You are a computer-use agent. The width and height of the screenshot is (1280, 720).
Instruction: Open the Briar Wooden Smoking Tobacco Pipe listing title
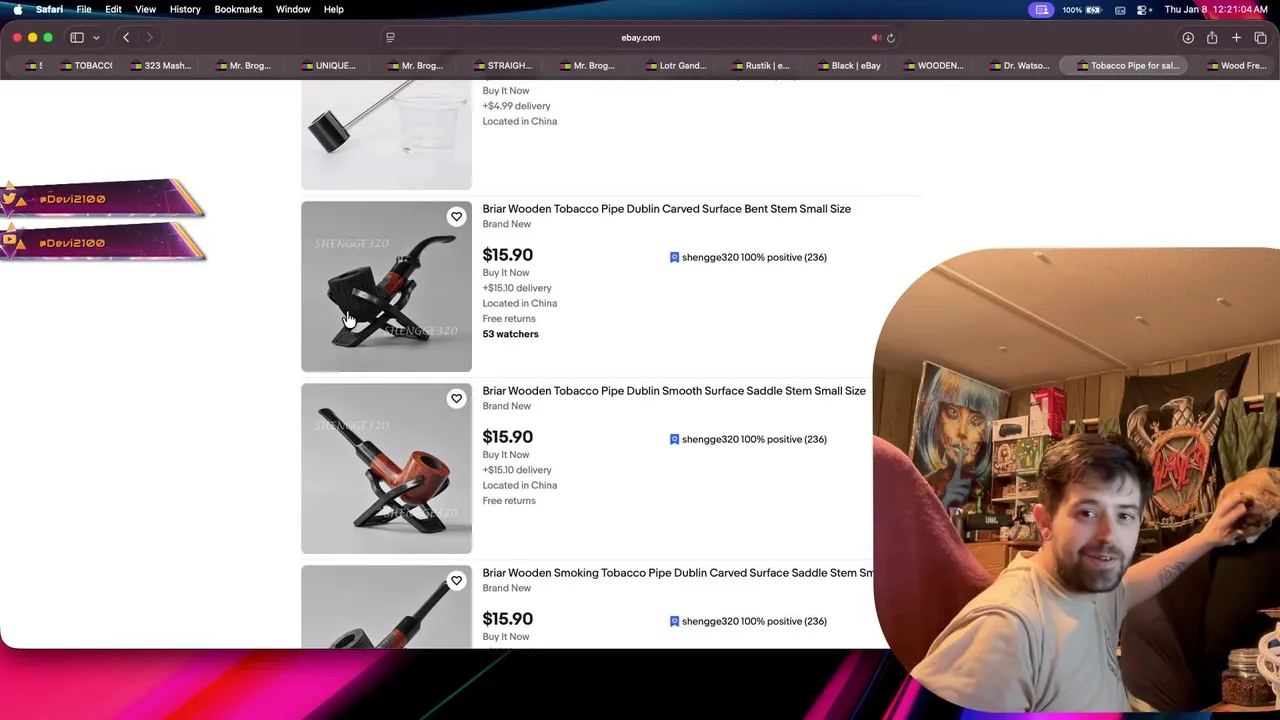click(x=678, y=573)
